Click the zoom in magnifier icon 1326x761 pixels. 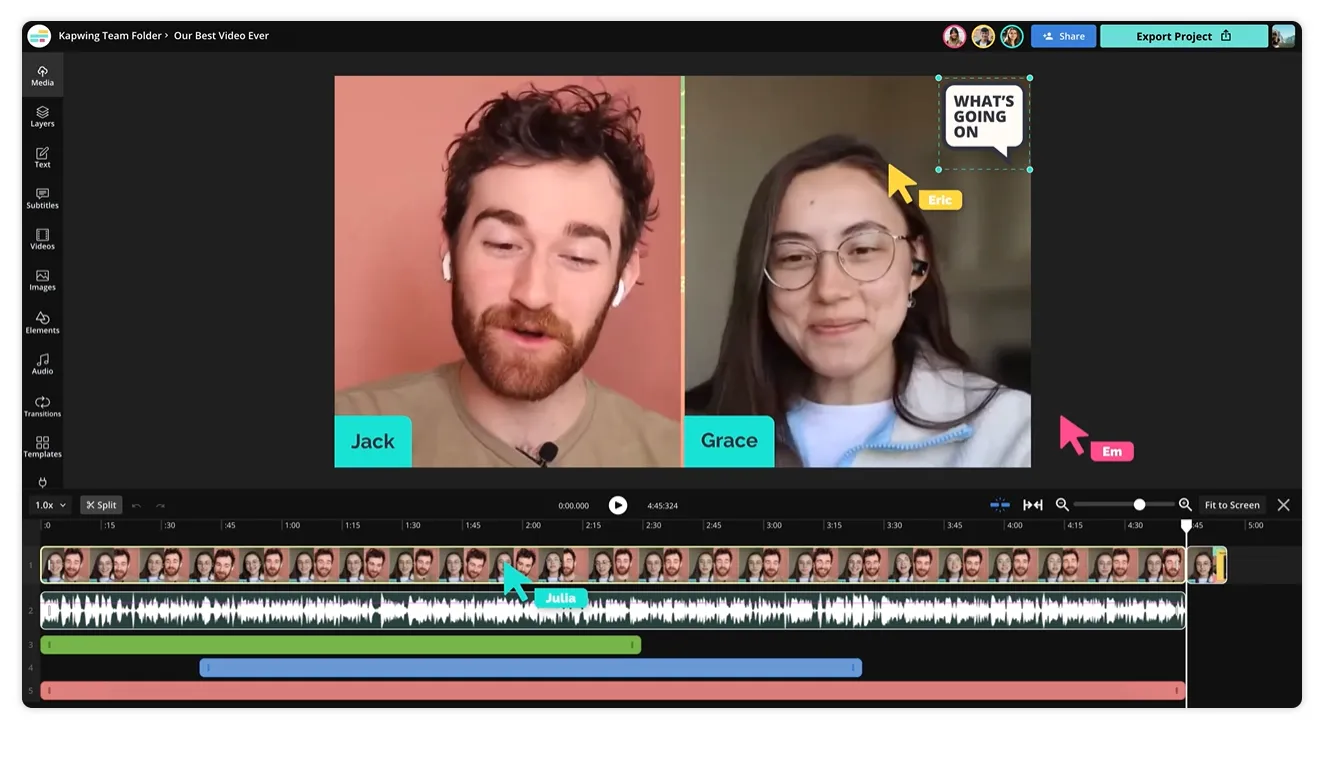(1185, 505)
